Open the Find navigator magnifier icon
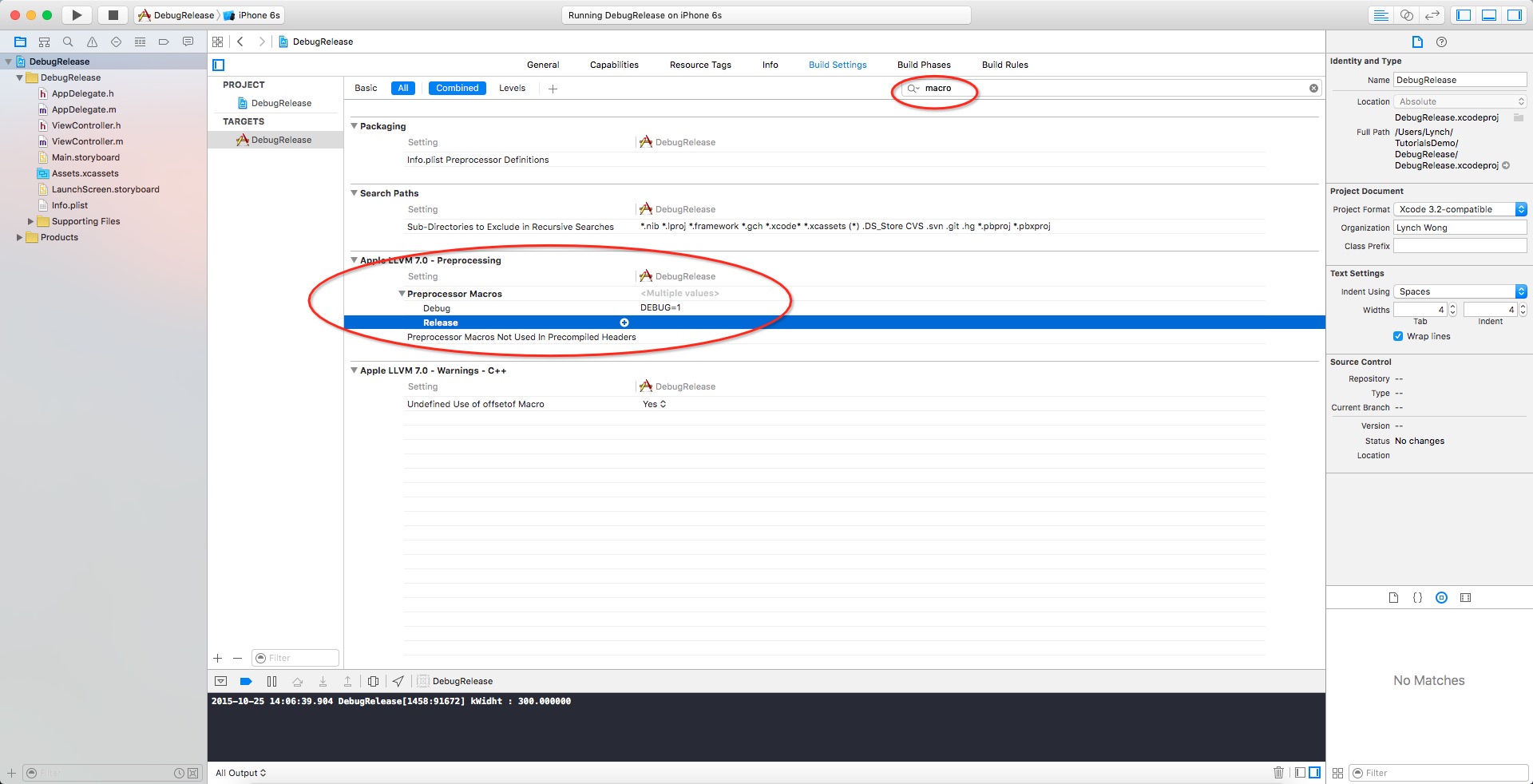Image resolution: width=1533 pixels, height=784 pixels. point(68,42)
